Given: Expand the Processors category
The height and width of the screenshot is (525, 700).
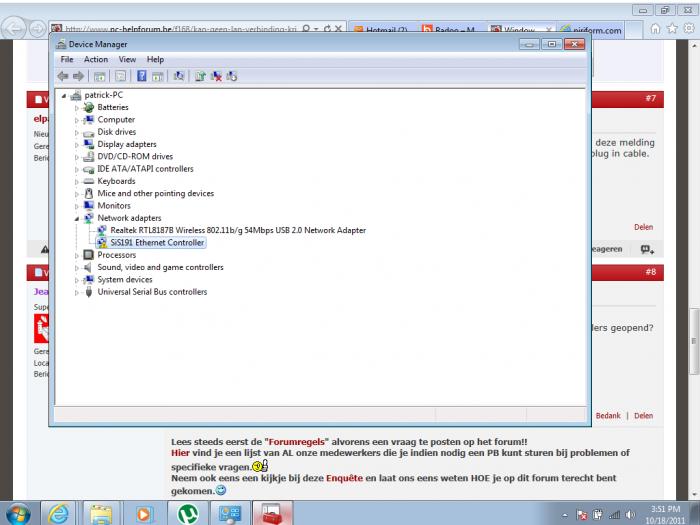Looking at the screenshot, I should pos(77,256).
